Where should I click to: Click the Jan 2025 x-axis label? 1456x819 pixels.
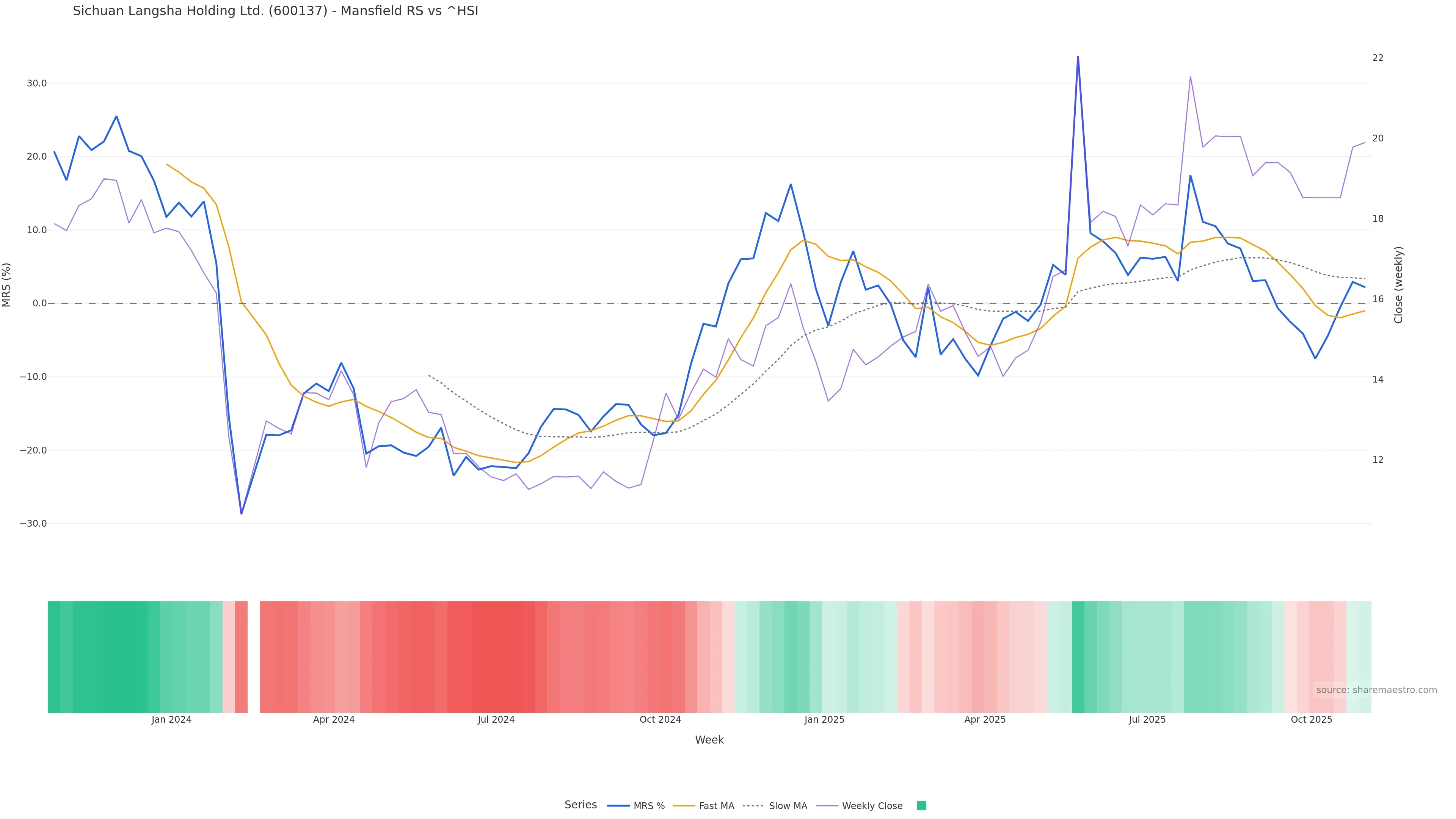(824, 720)
